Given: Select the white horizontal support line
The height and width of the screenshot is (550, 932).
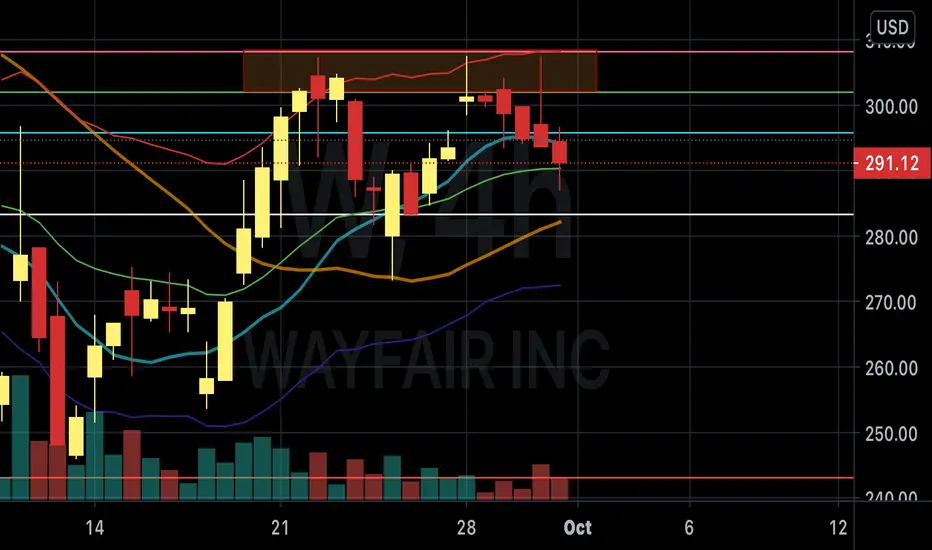Looking at the screenshot, I should (427, 215).
